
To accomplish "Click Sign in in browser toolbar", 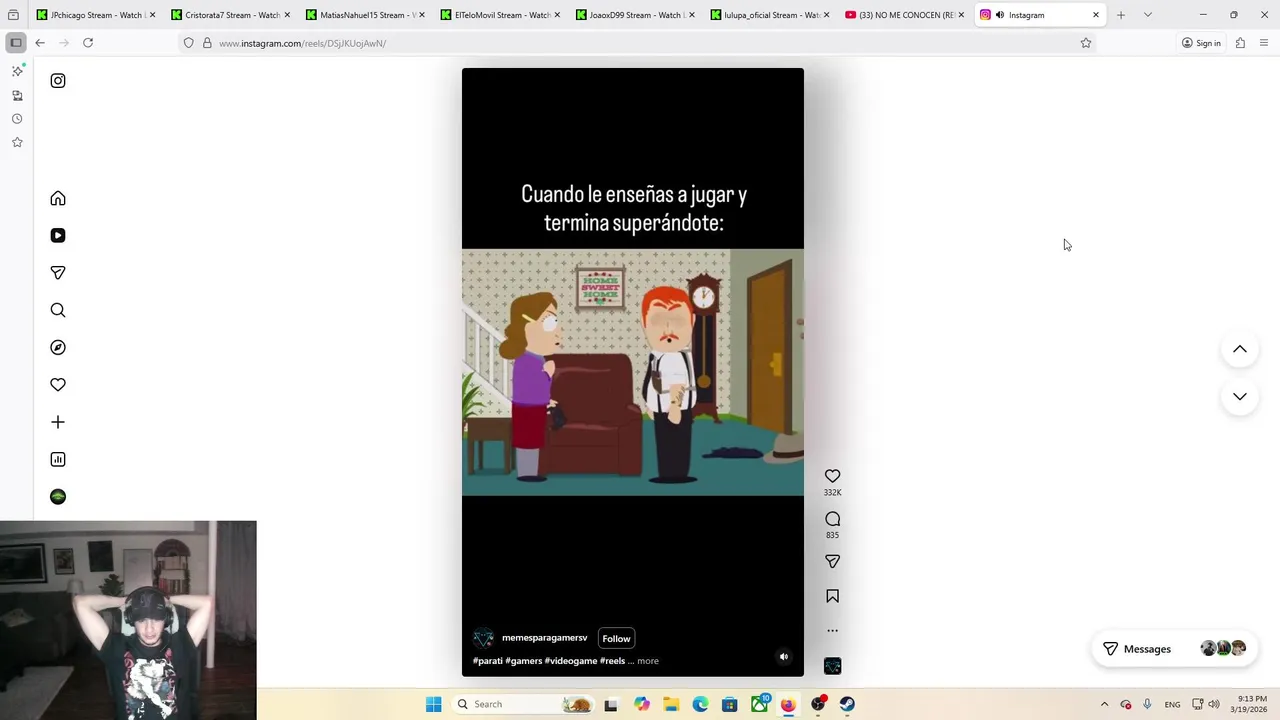I will (1201, 43).
